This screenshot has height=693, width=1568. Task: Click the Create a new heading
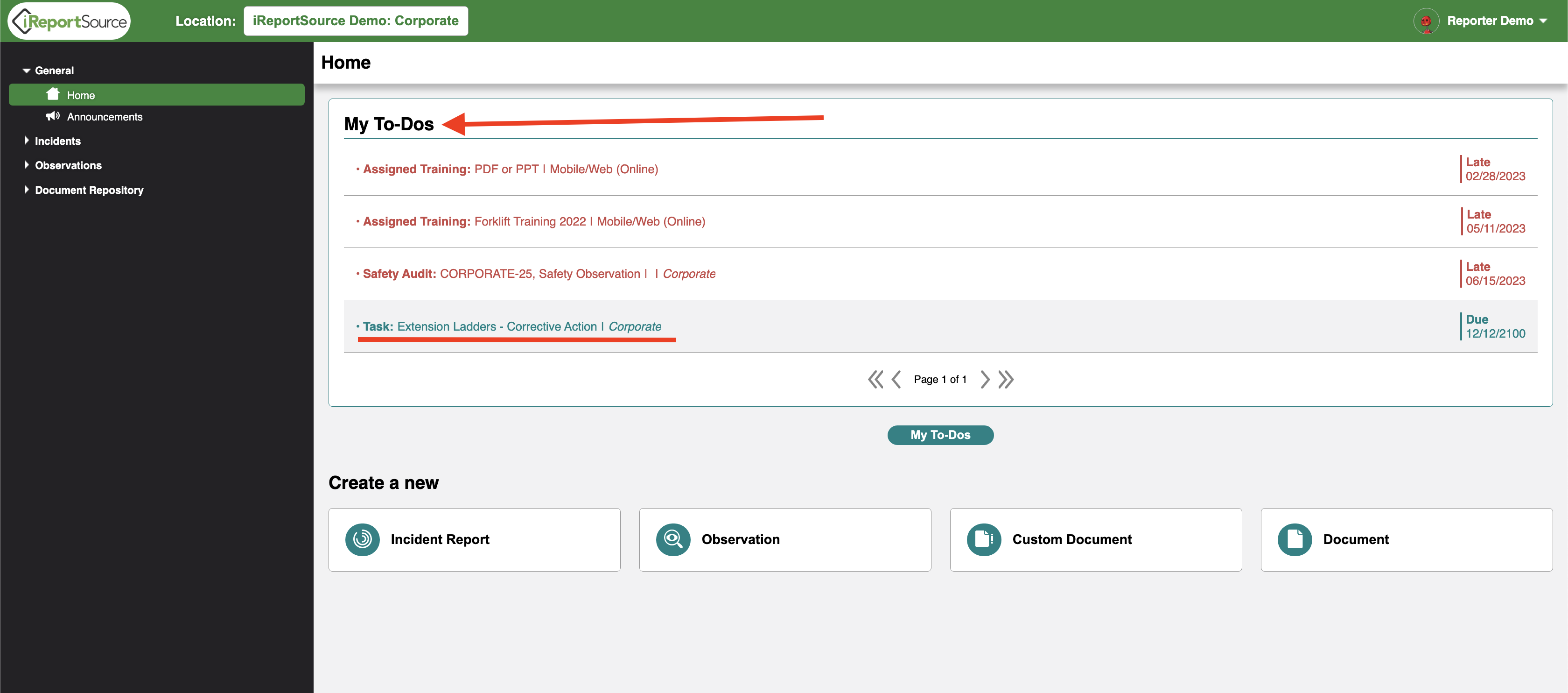tap(384, 483)
